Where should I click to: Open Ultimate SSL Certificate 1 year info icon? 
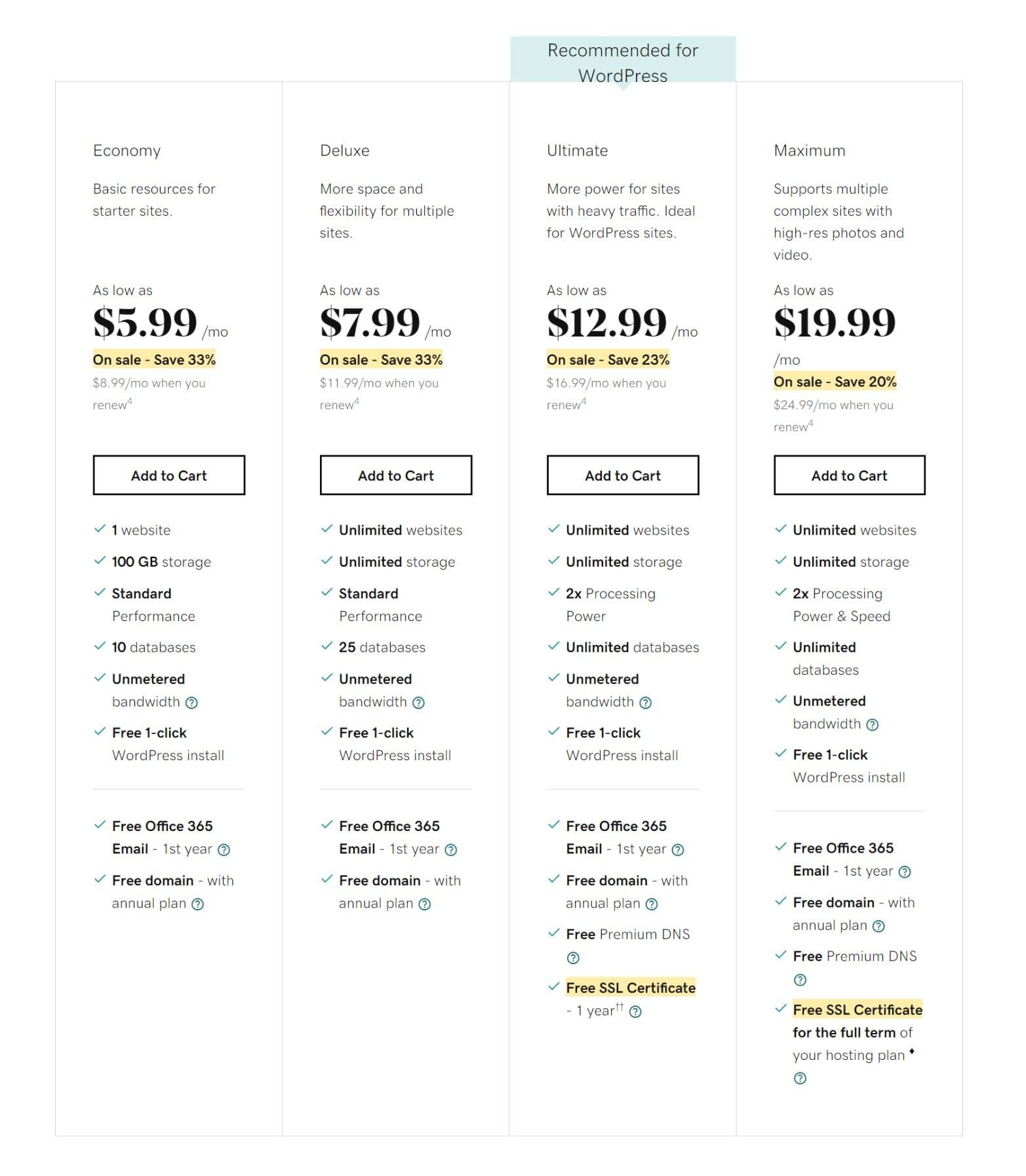(x=635, y=1012)
